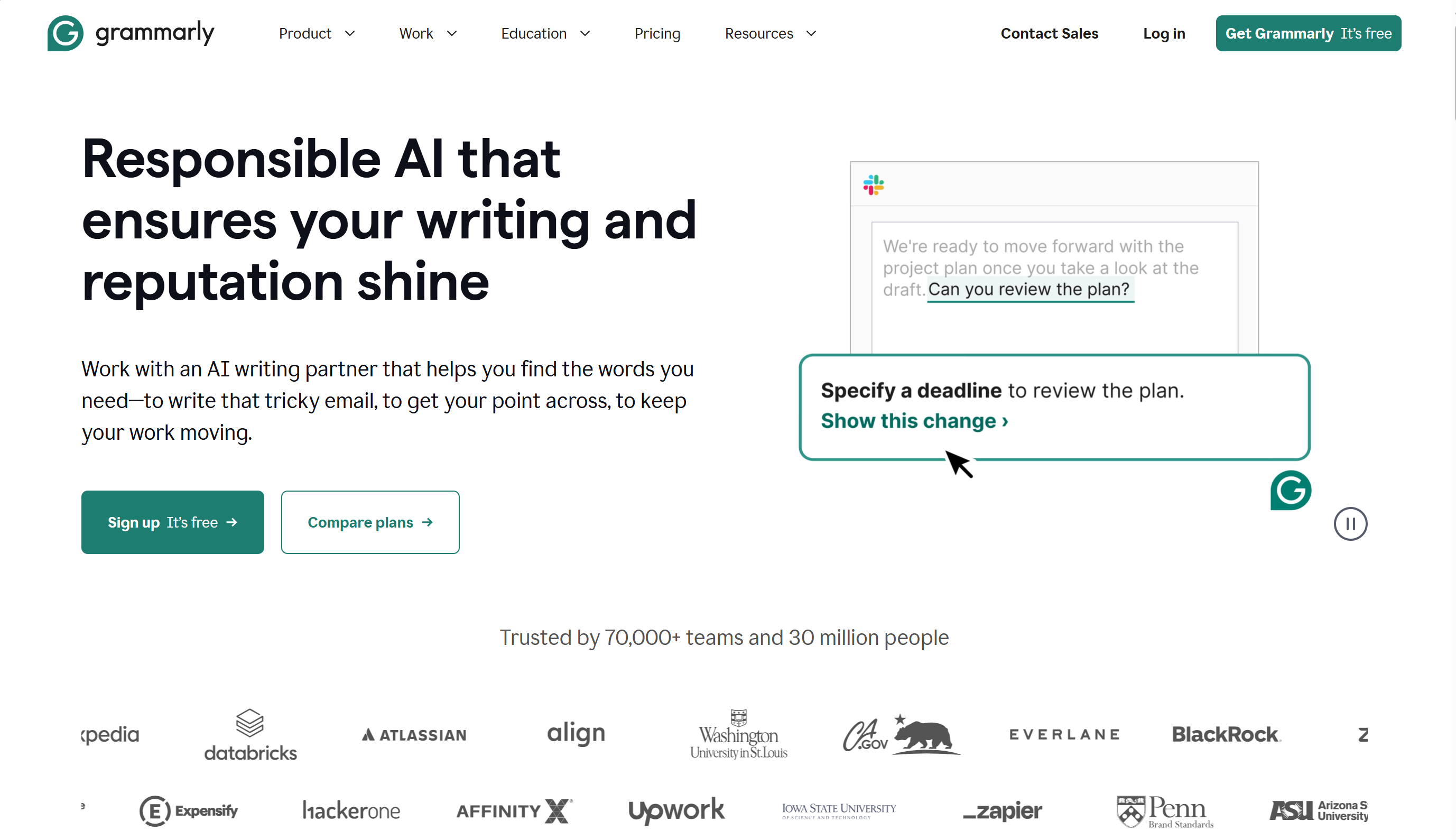Expand the Resources dropdown menu

tap(770, 33)
